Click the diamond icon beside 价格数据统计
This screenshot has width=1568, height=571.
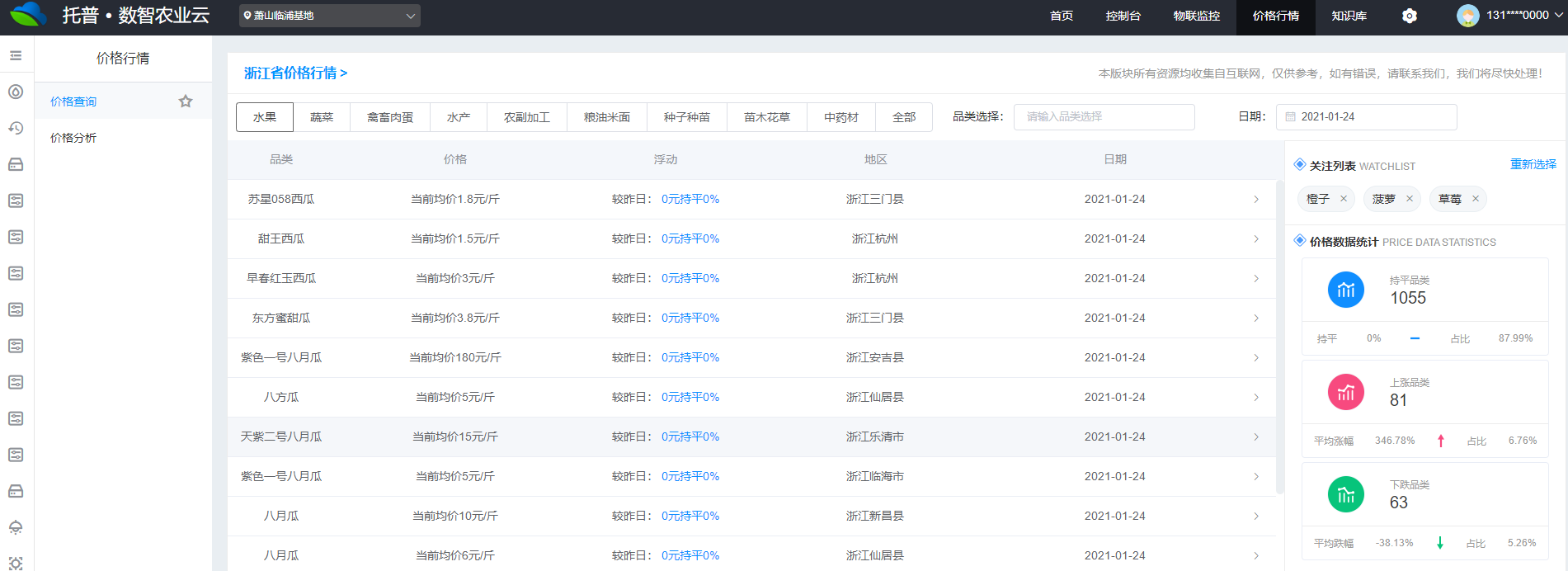[1300, 240]
